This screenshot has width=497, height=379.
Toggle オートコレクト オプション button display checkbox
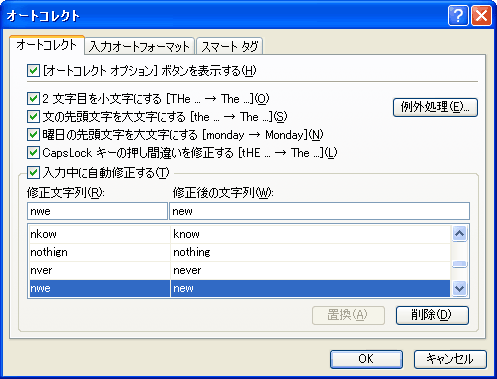(x=33, y=71)
